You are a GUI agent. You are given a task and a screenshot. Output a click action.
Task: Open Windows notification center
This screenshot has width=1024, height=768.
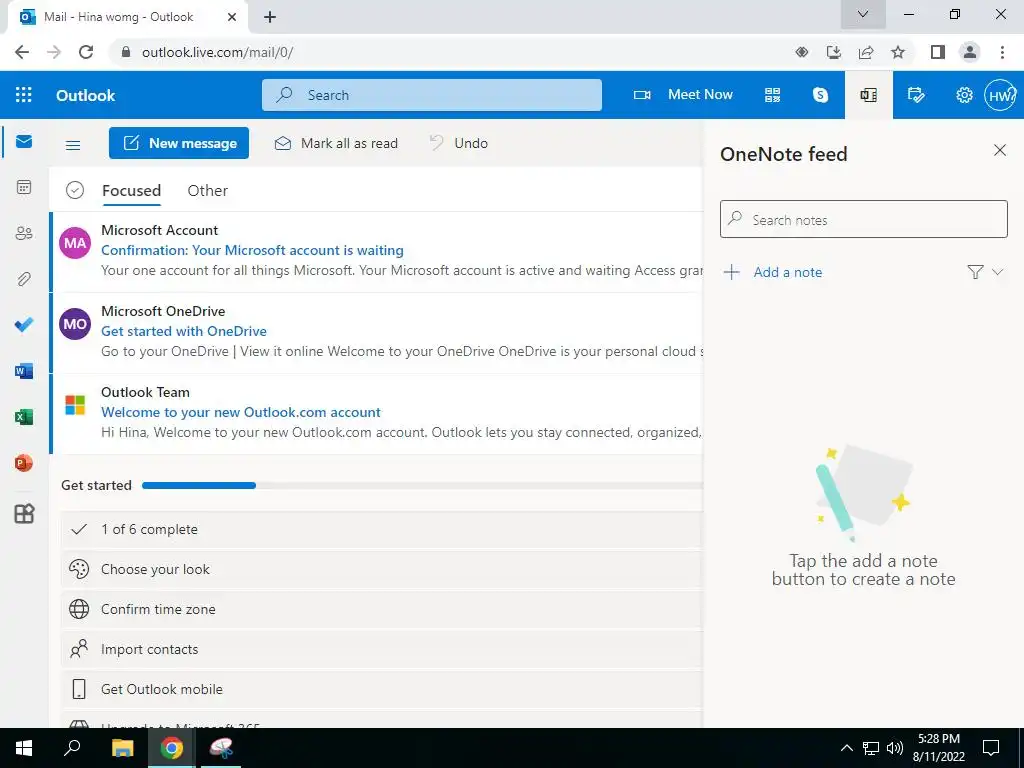click(x=991, y=748)
